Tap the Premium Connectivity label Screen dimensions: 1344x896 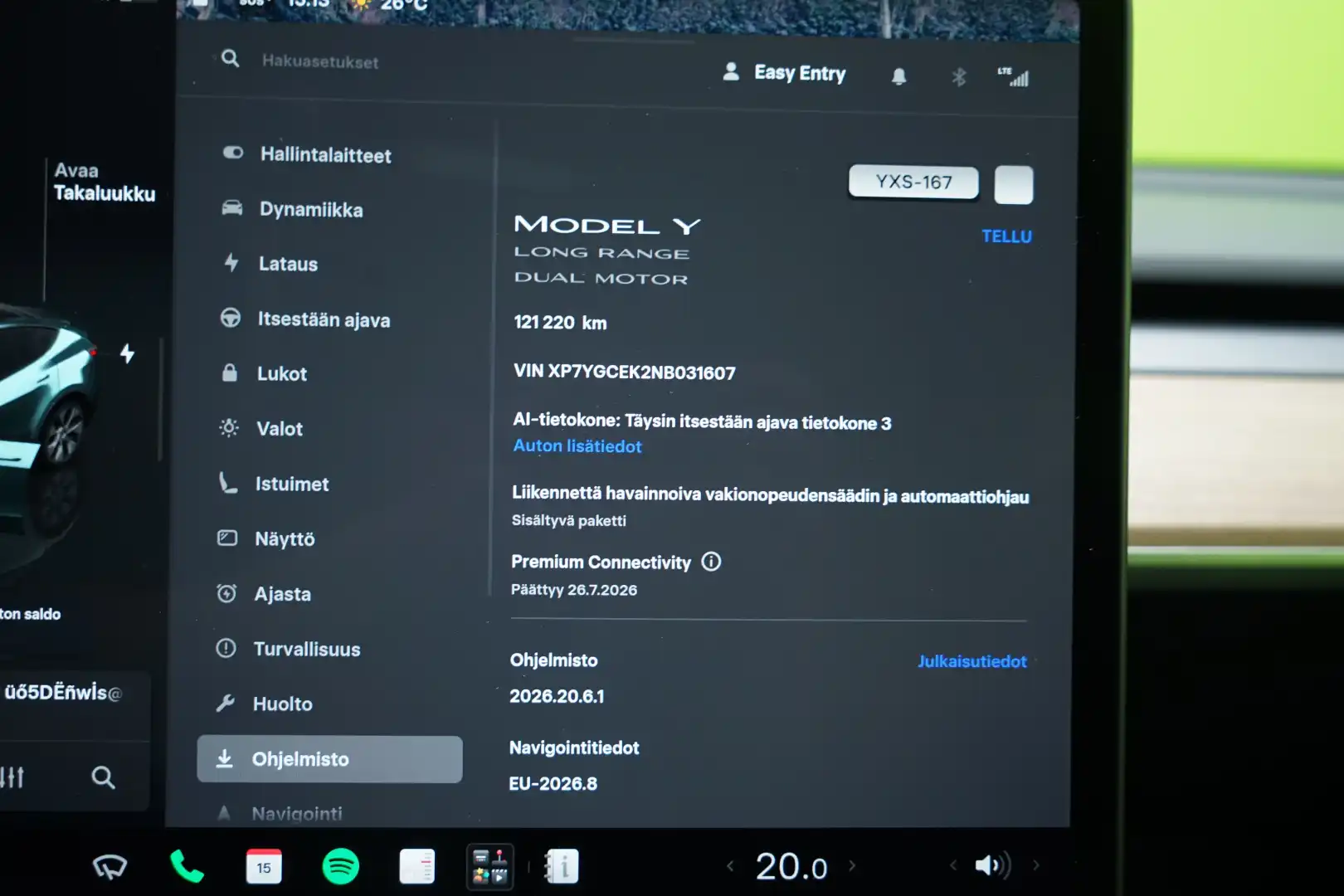601,562
